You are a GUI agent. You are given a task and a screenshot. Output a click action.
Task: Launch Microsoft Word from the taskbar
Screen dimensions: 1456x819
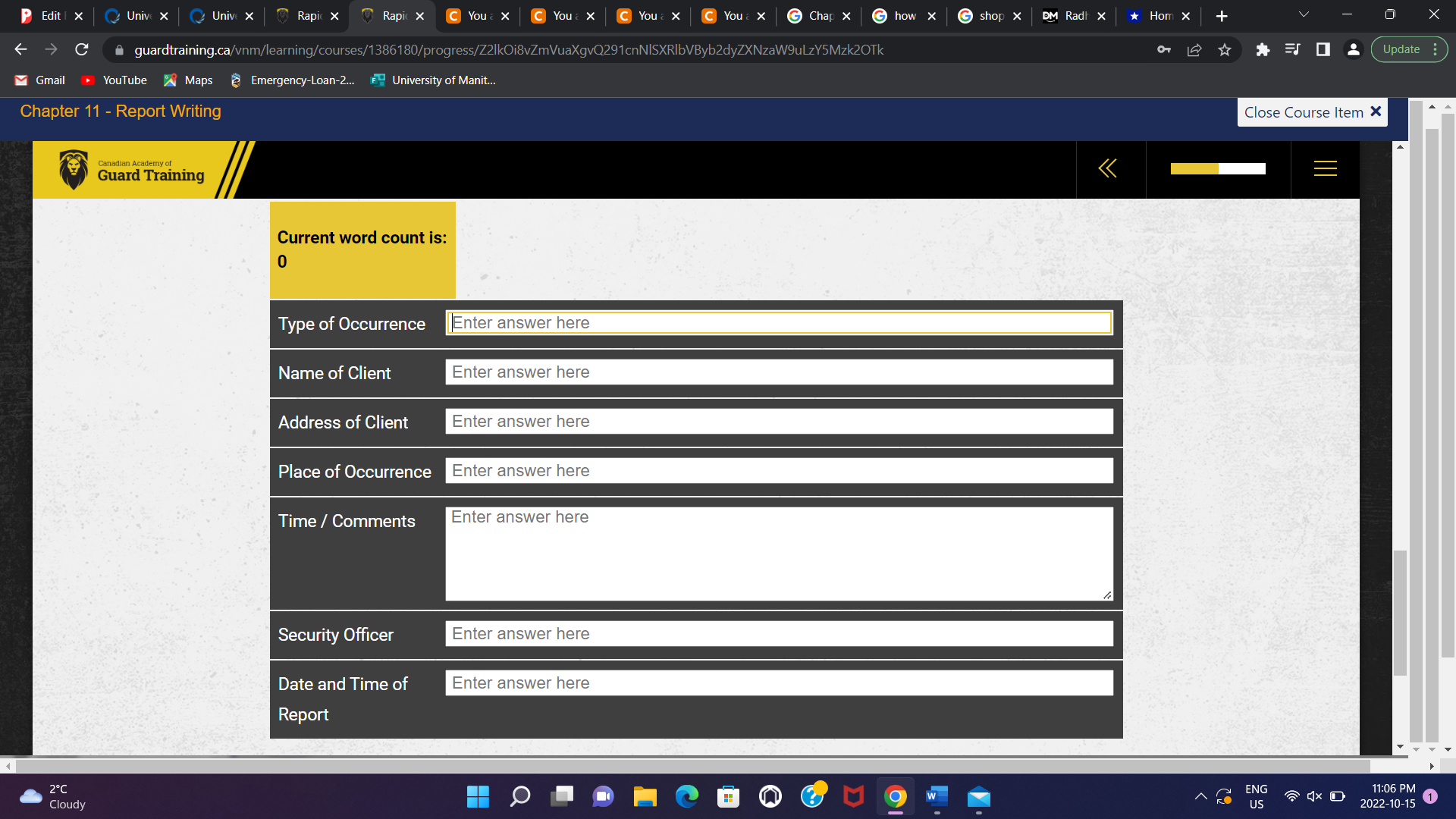pos(936,797)
